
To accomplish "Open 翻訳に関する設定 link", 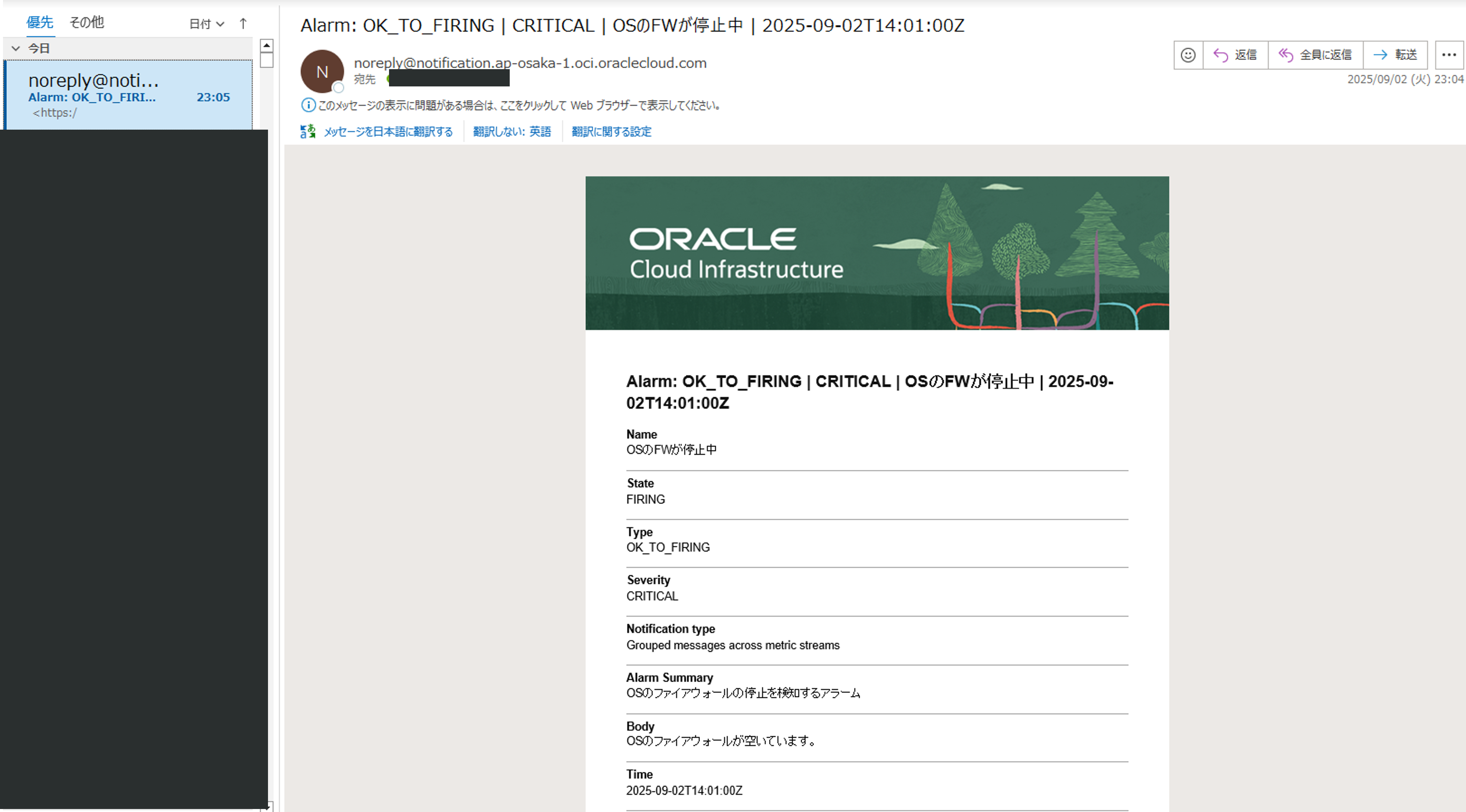I will (x=611, y=132).
